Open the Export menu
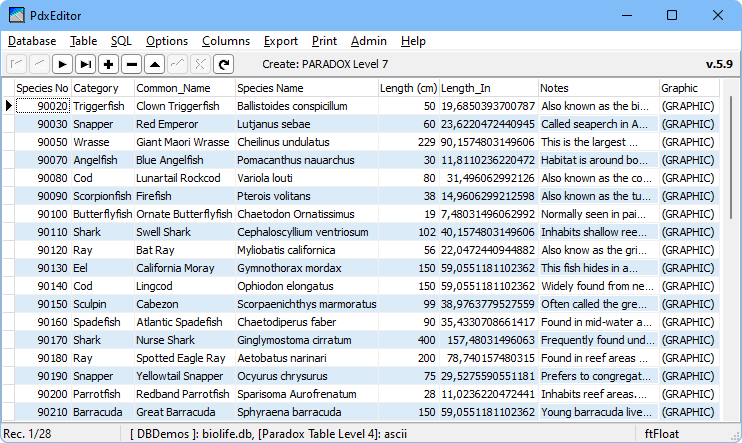 (x=281, y=41)
